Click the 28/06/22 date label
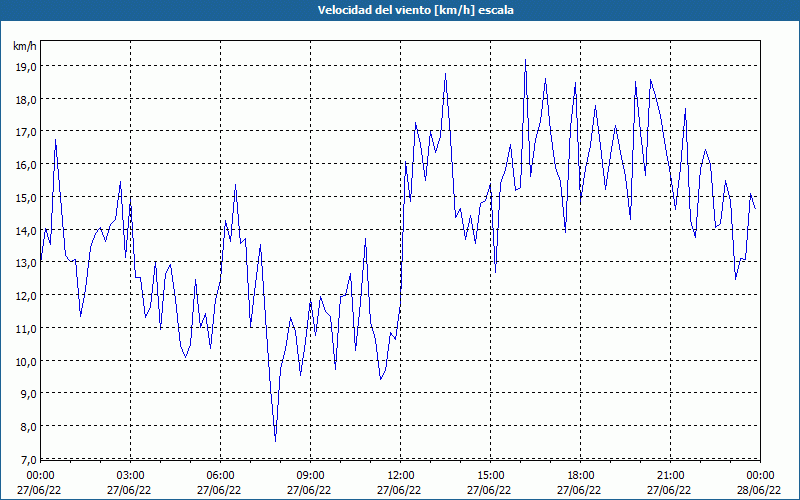Image resolution: width=800 pixels, height=500 pixels. [x=759, y=490]
